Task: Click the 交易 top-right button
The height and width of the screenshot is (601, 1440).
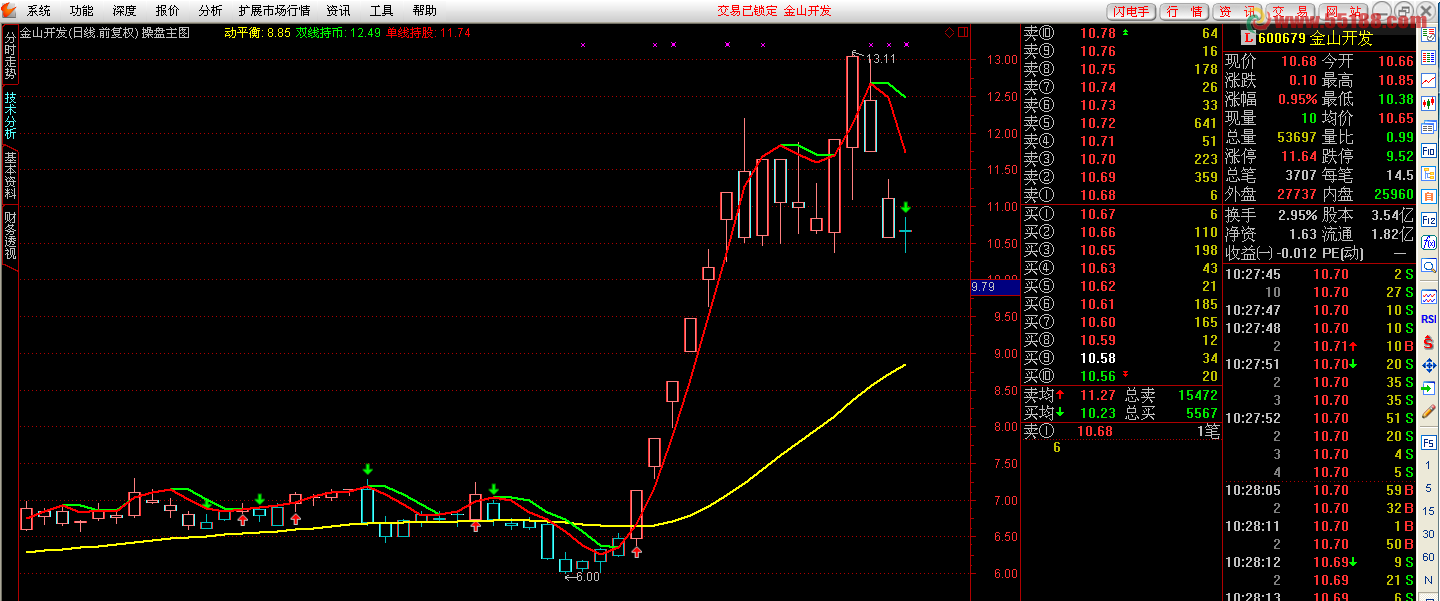Action: (x=1290, y=11)
